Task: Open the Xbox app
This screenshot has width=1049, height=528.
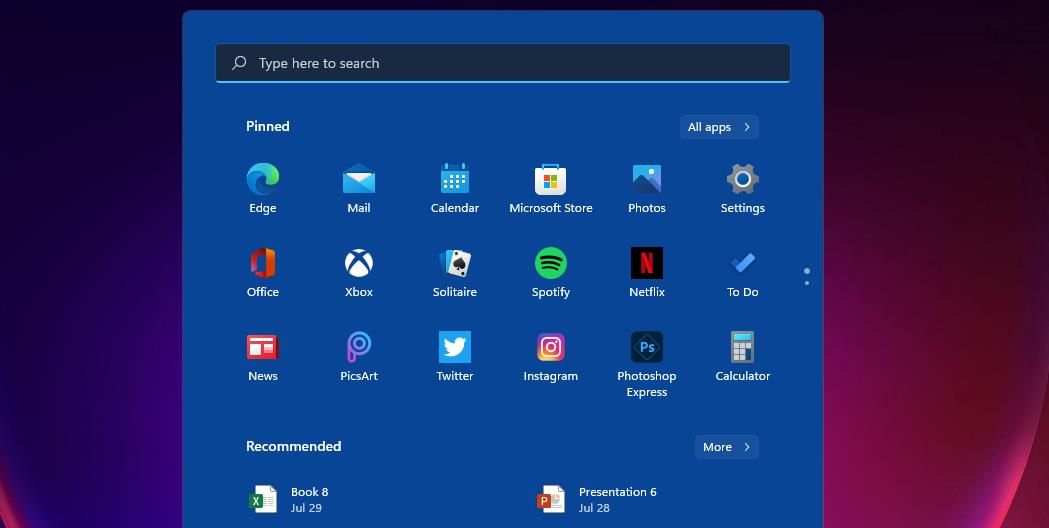Action: pyautogui.click(x=359, y=272)
